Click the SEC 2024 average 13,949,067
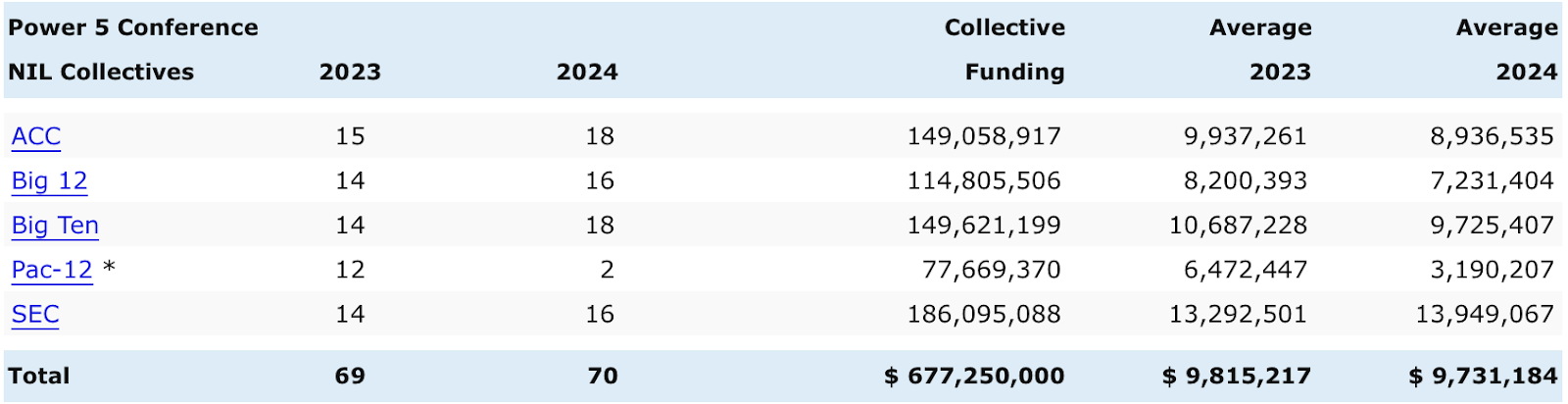Screen dimensions: 1568x404 click(x=1485, y=315)
